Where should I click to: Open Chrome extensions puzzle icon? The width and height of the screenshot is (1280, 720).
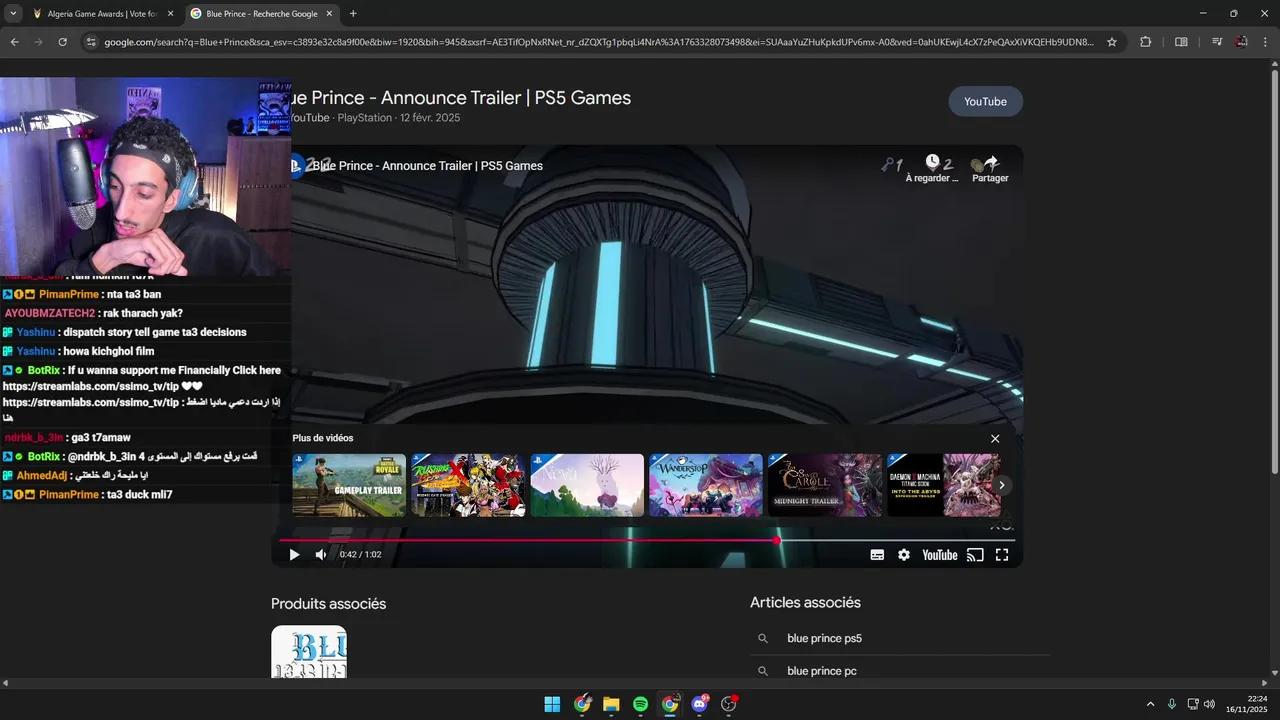click(x=1145, y=42)
